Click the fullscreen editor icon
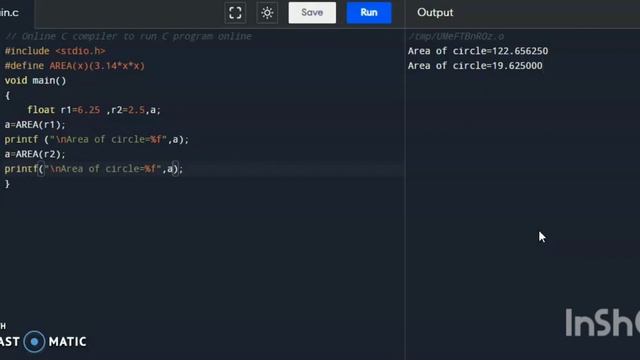 click(235, 13)
